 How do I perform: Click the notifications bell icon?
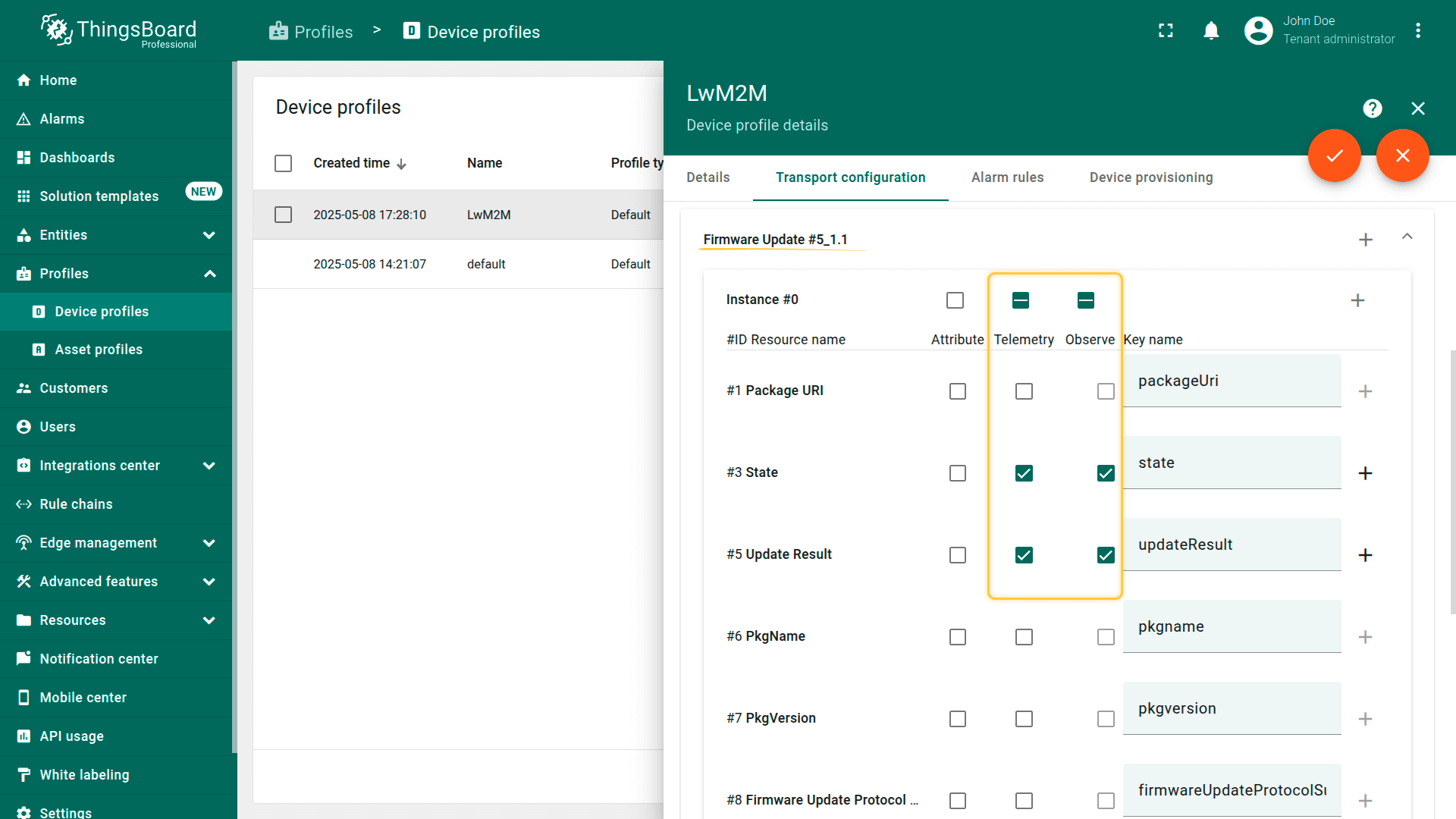click(x=1211, y=31)
